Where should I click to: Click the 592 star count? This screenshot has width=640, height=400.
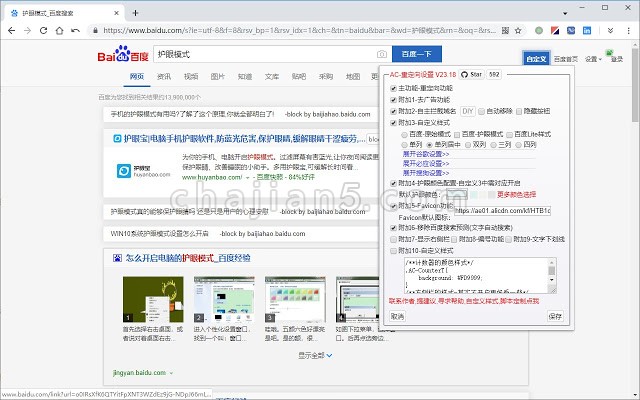(x=494, y=75)
